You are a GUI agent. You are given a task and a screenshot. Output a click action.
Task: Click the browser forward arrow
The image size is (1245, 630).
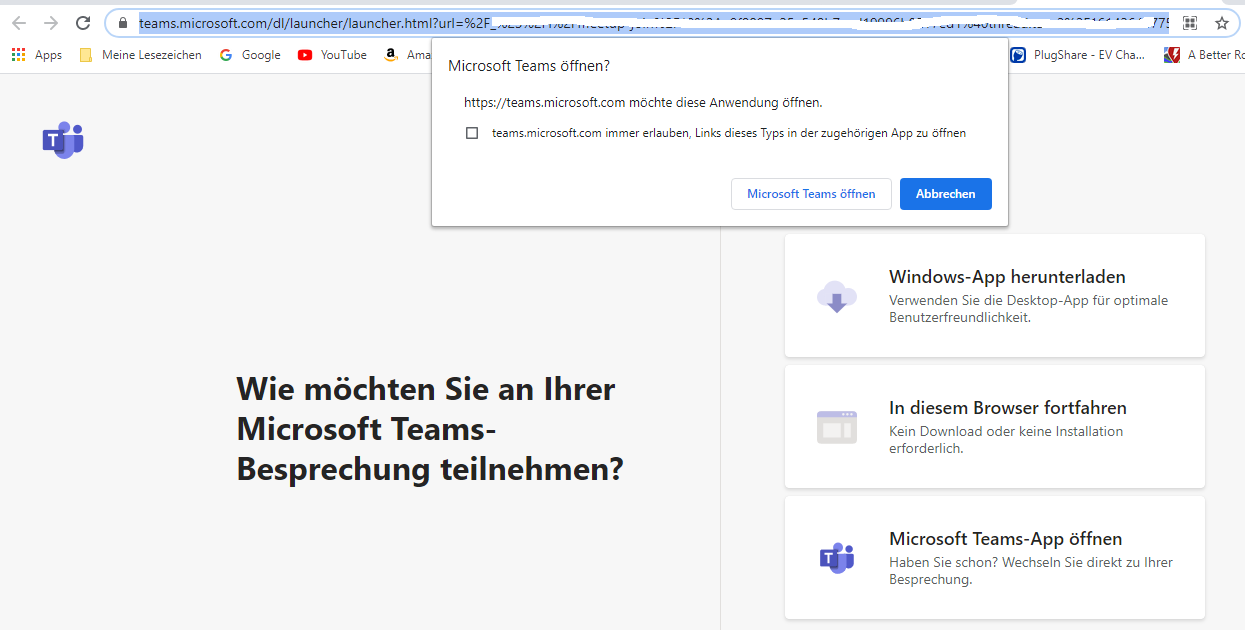pos(51,22)
